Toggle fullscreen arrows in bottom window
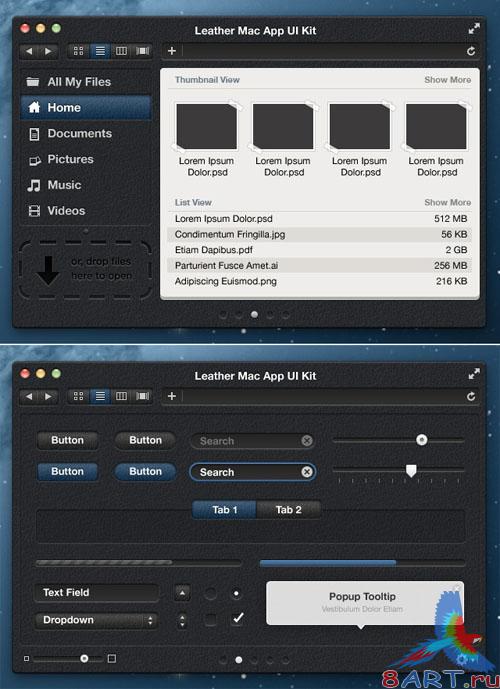Viewport: 500px width, 689px height. pos(474,374)
